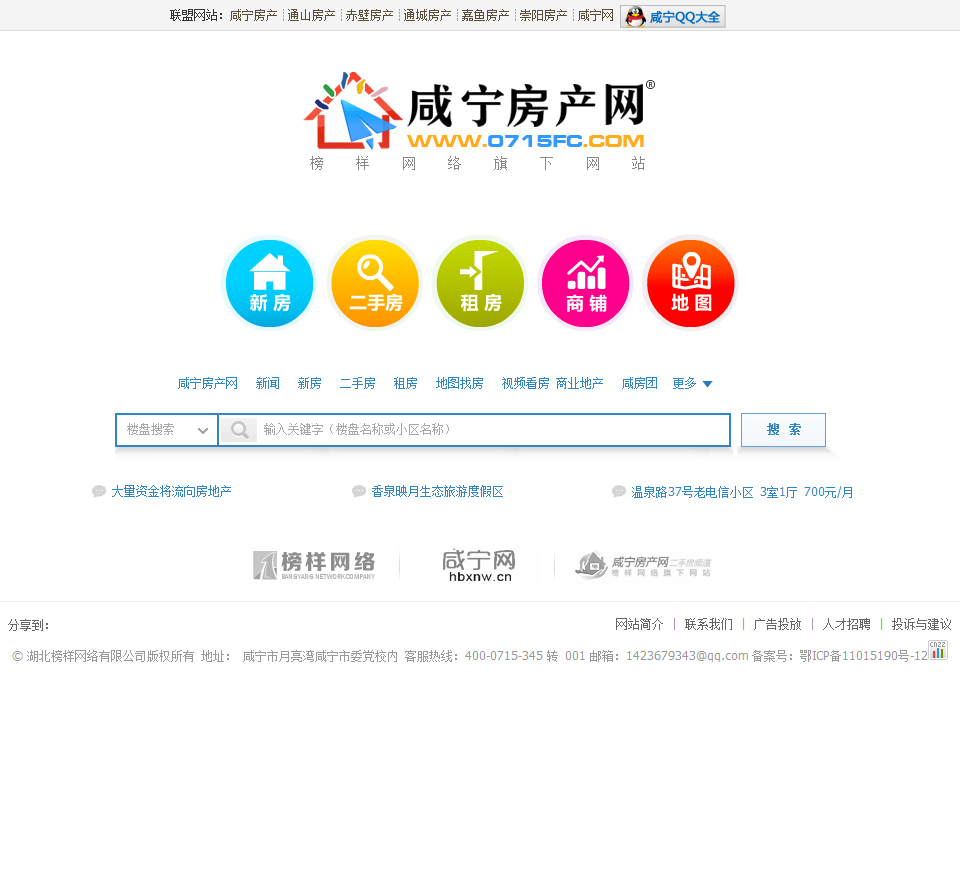Open the 广告投放 footer link
This screenshot has width=960, height=873.
[x=778, y=624]
